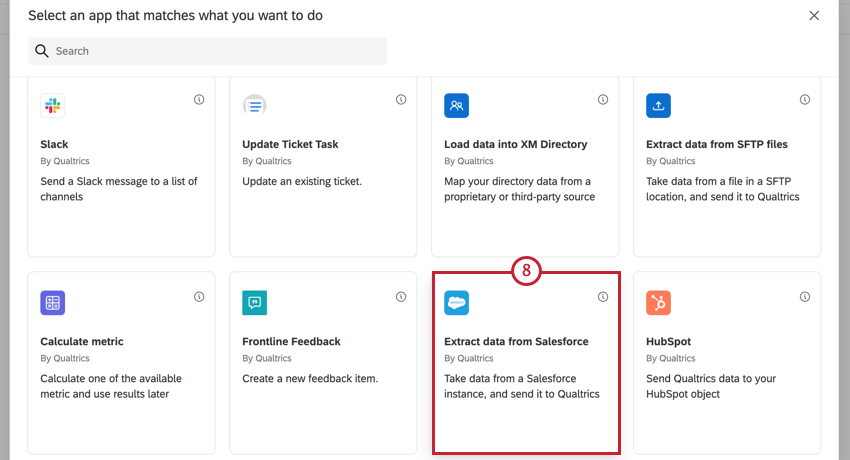Click 'Send a Slack message to a list of channels' description
Image resolution: width=850 pixels, height=460 pixels.
tap(119, 189)
